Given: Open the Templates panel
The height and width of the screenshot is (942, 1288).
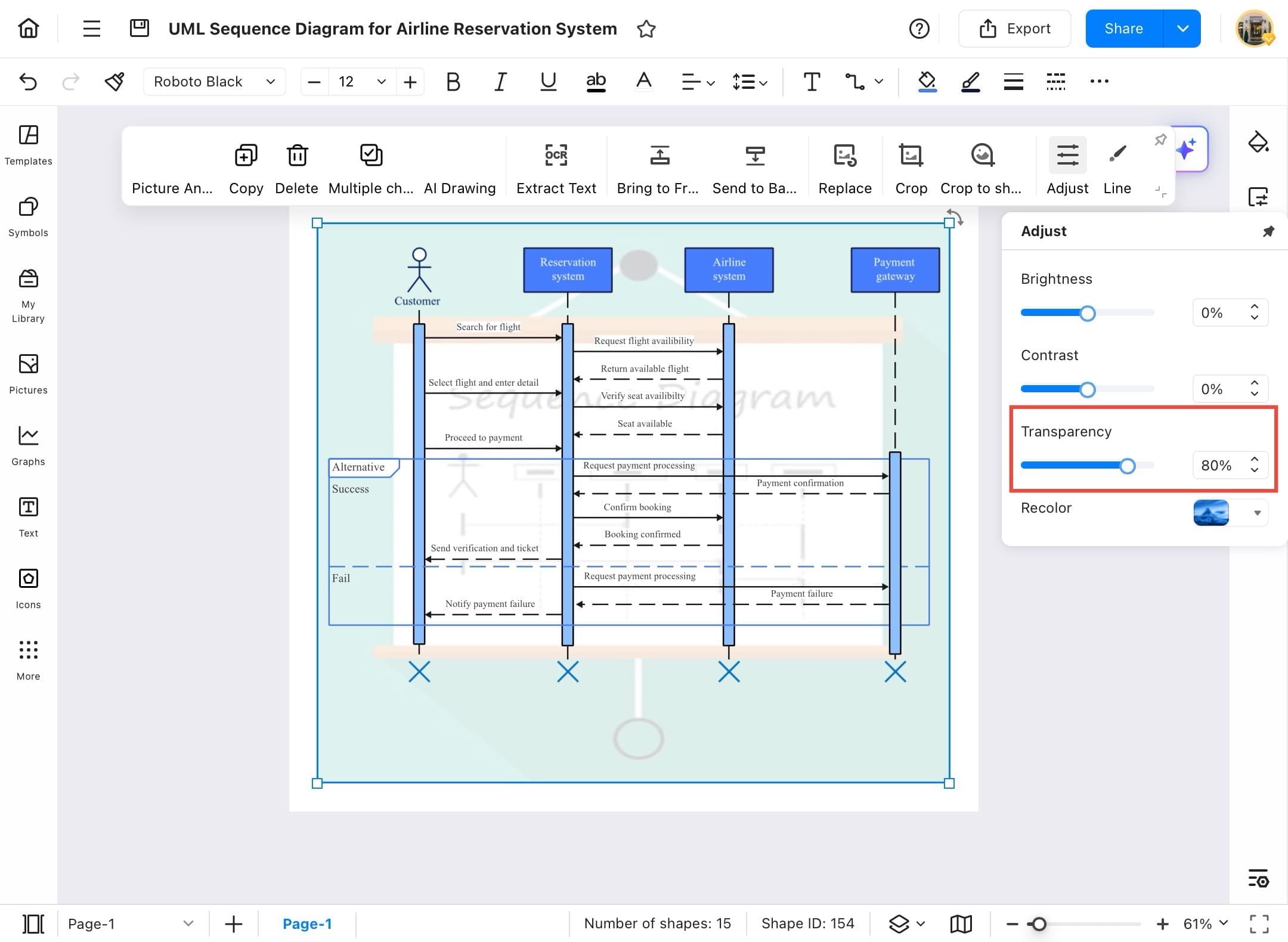Looking at the screenshot, I should 27,145.
